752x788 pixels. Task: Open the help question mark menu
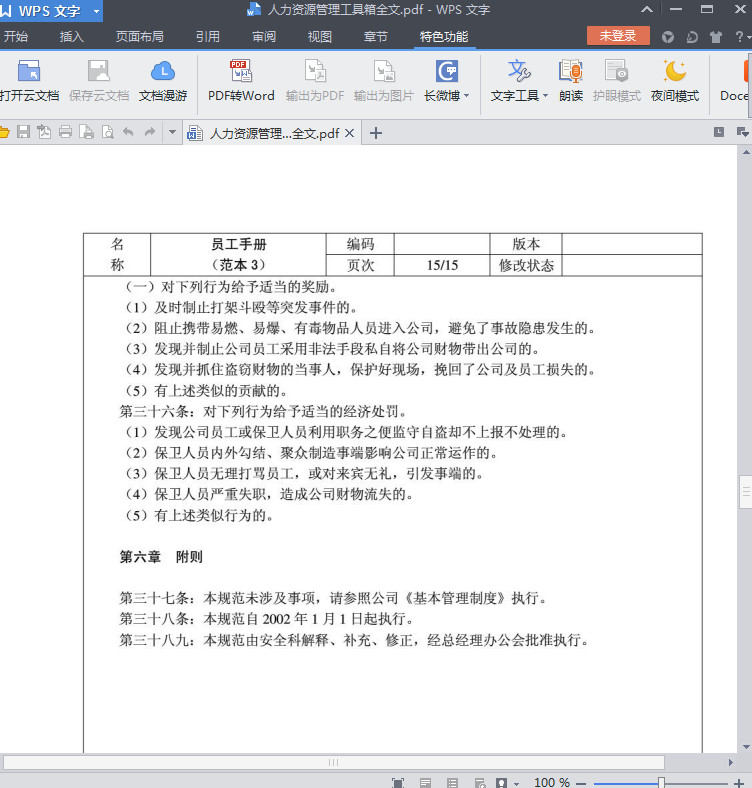click(x=740, y=37)
